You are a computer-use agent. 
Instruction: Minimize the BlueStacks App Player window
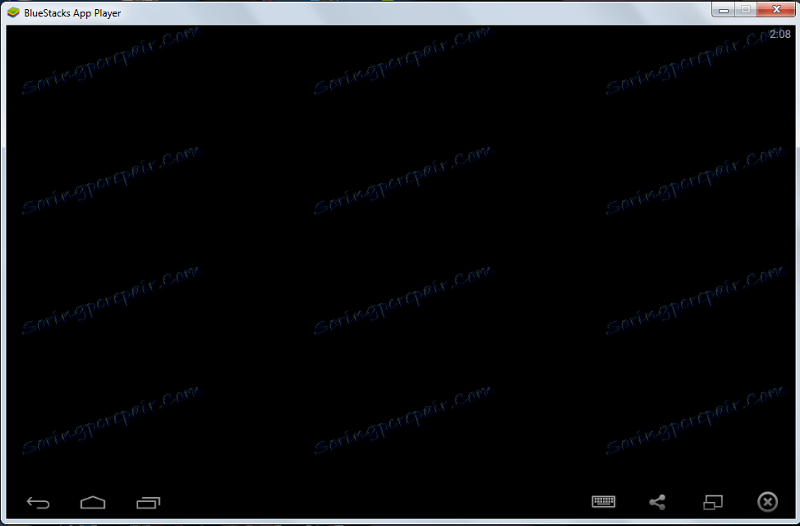[x=723, y=9]
